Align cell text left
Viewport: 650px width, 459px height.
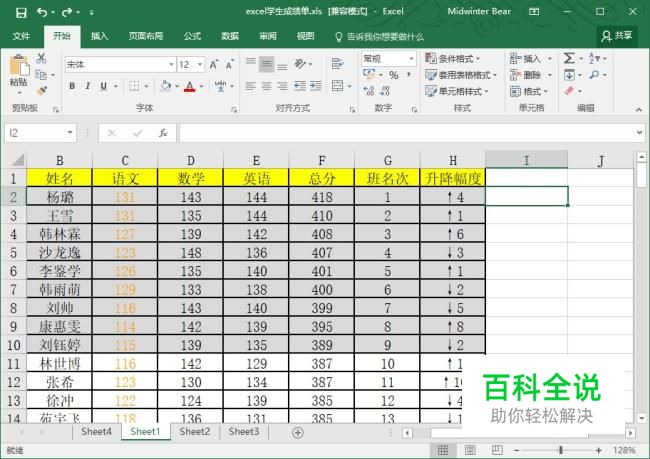(x=250, y=86)
